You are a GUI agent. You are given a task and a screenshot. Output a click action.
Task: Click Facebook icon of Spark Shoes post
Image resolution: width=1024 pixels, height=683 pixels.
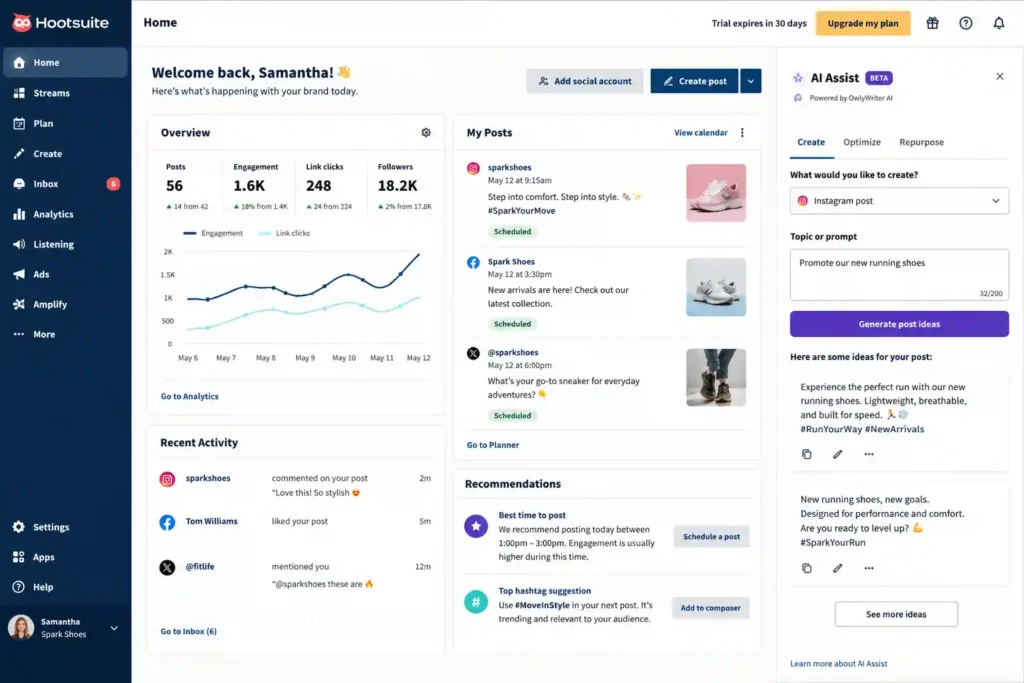coord(473,262)
